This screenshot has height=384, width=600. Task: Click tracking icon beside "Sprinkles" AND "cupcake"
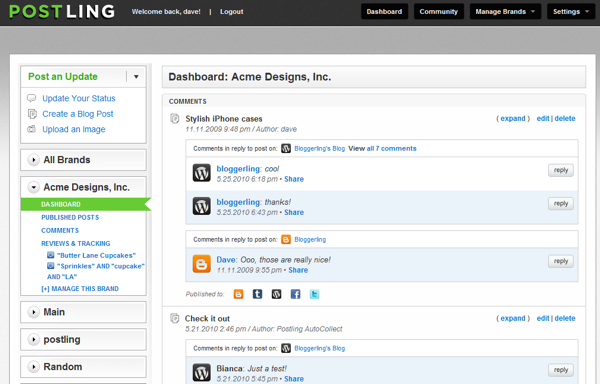click(x=51, y=265)
